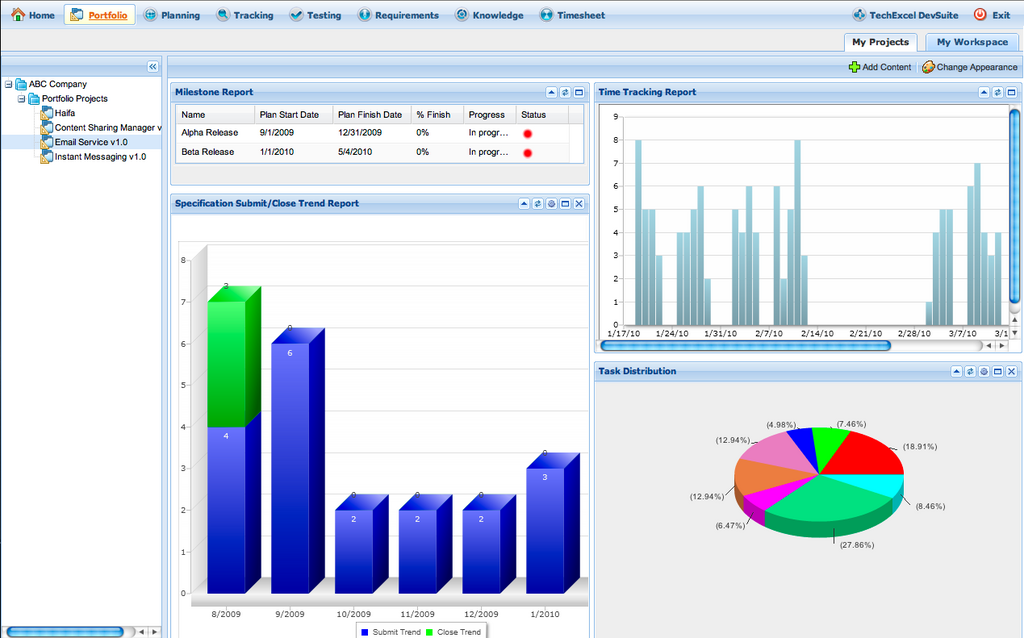
Task: Click the Progress column header
Action: coord(489,115)
